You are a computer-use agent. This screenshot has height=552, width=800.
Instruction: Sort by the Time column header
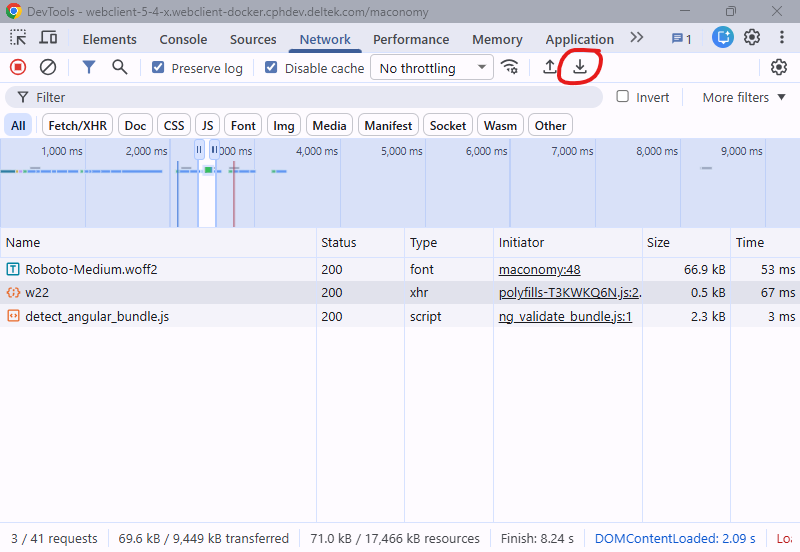(765, 242)
